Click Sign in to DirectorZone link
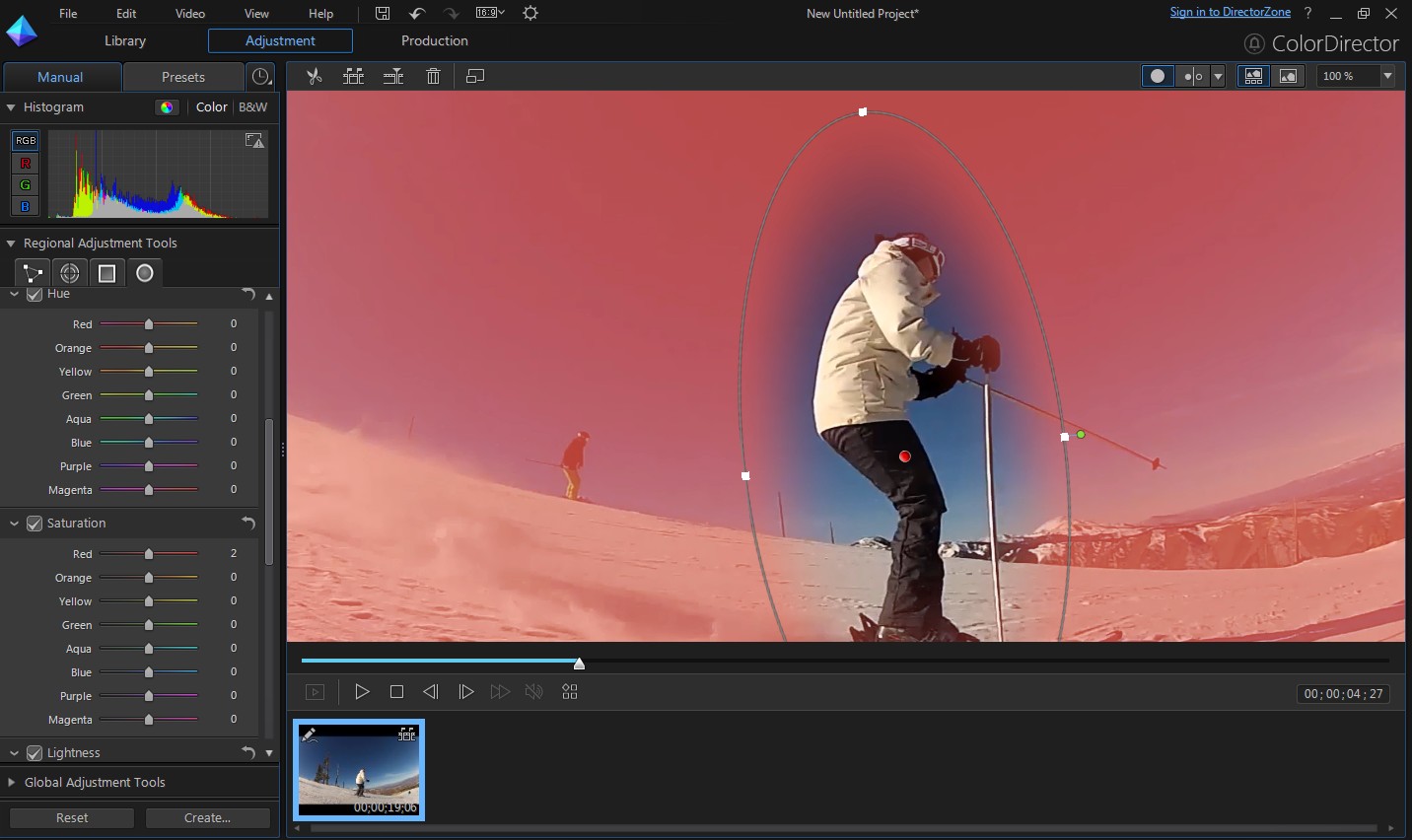This screenshot has height=840, width=1412. [x=1230, y=12]
